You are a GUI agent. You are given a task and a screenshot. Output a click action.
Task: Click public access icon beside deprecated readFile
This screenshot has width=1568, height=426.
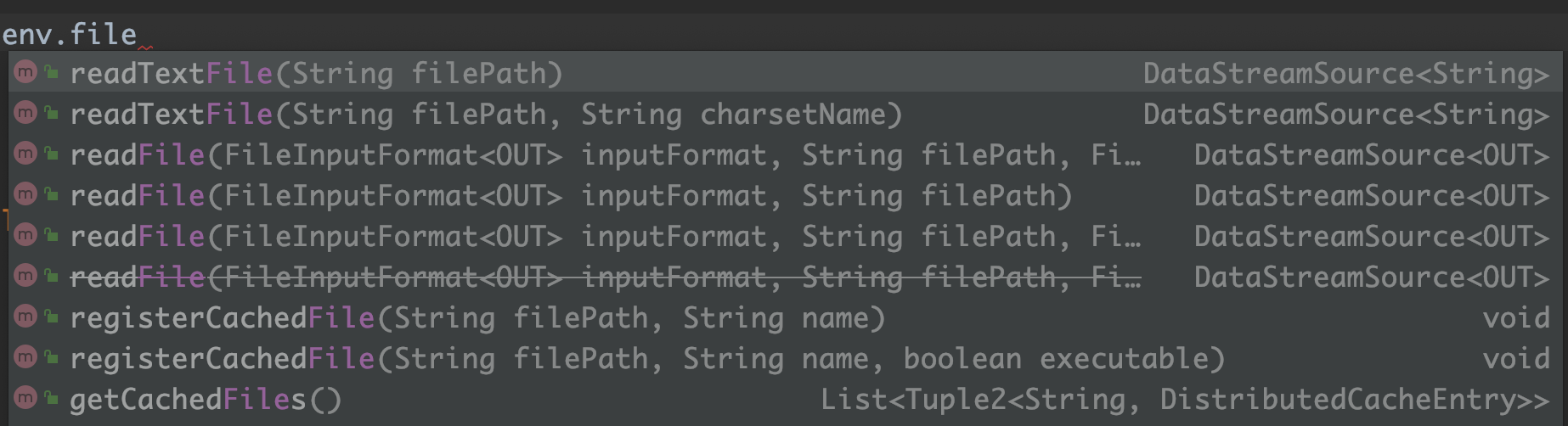(52, 276)
